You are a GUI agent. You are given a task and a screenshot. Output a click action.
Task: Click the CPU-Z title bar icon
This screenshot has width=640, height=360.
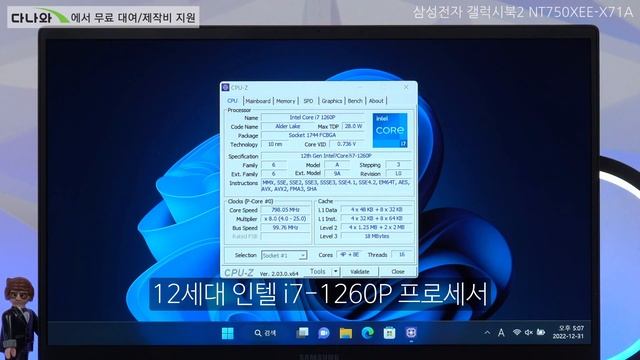click(x=225, y=87)
